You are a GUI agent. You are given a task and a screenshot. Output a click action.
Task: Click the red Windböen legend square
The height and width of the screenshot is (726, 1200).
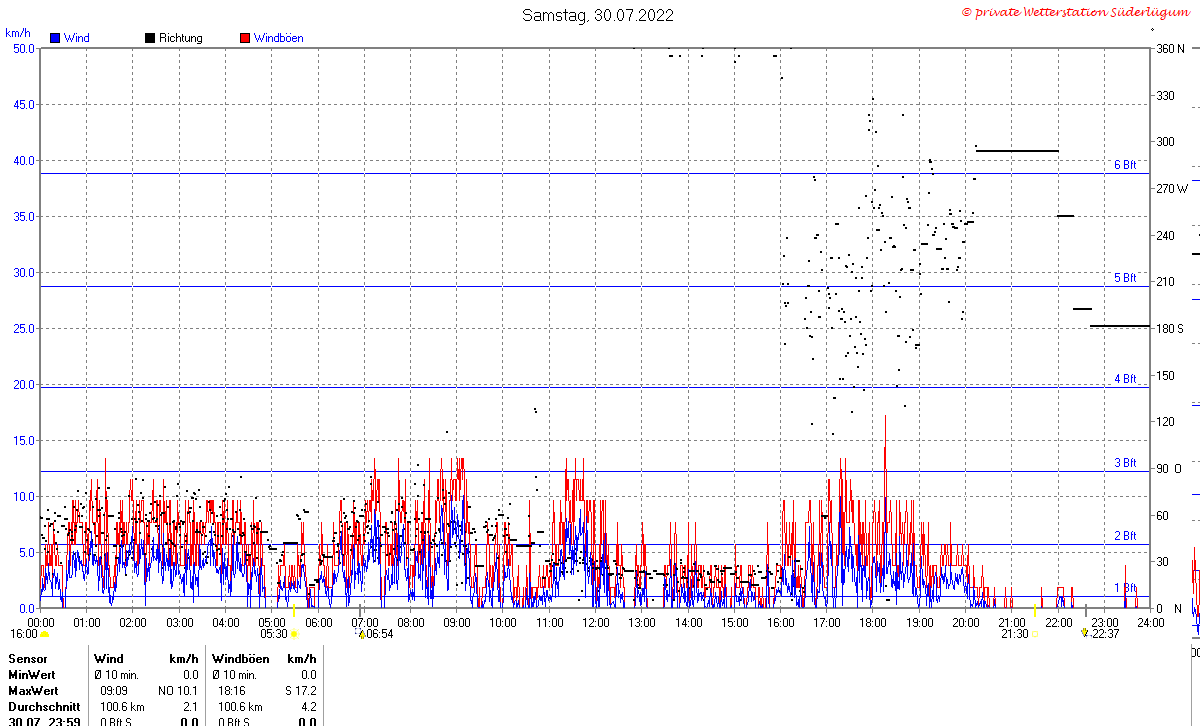click(x=245, y=38)
